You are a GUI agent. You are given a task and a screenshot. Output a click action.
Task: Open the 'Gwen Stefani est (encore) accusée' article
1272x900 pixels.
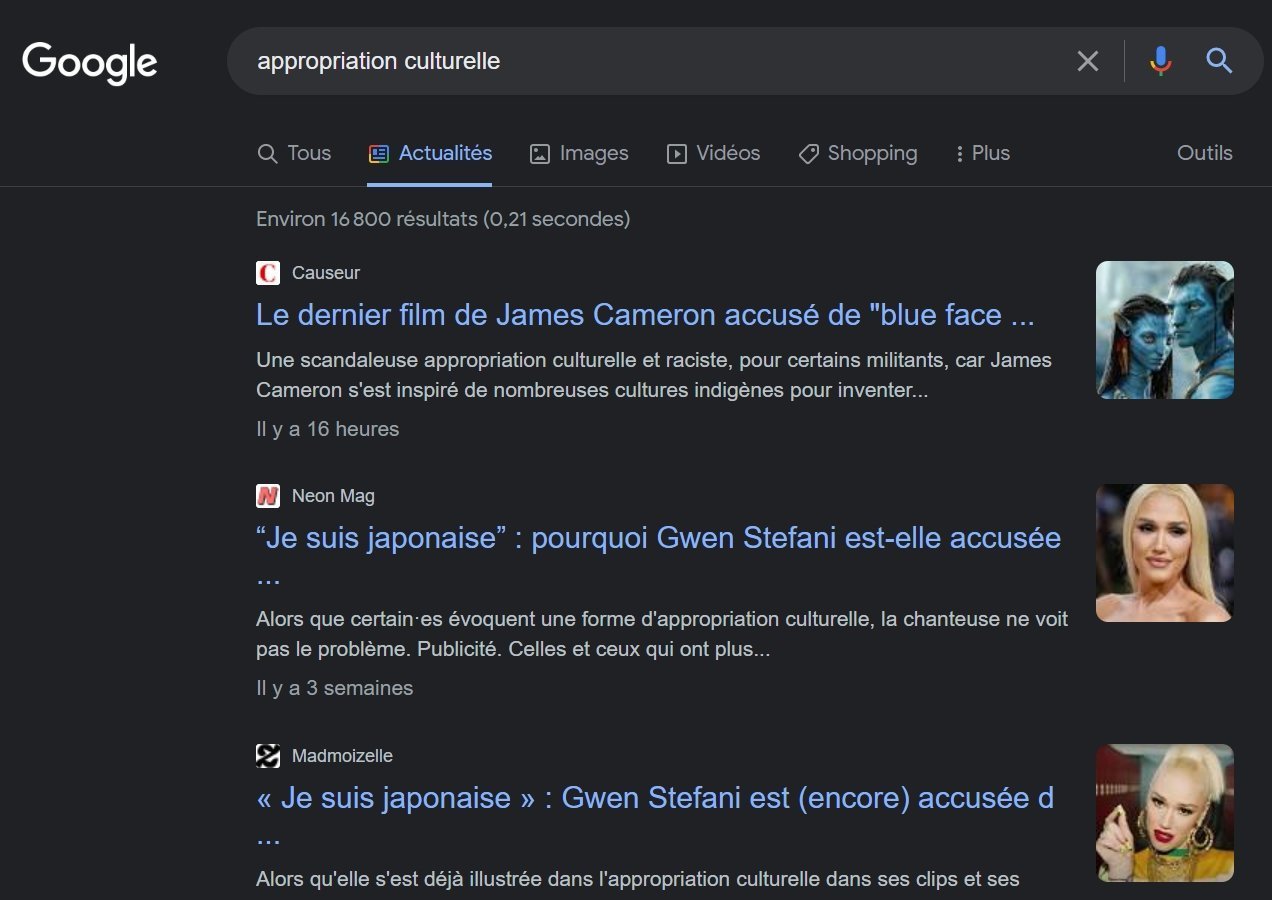click(655, 816)
